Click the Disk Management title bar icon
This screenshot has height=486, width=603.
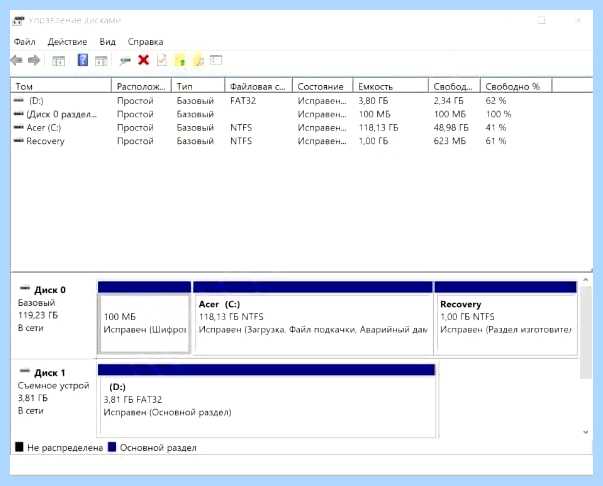coord(18,20)
